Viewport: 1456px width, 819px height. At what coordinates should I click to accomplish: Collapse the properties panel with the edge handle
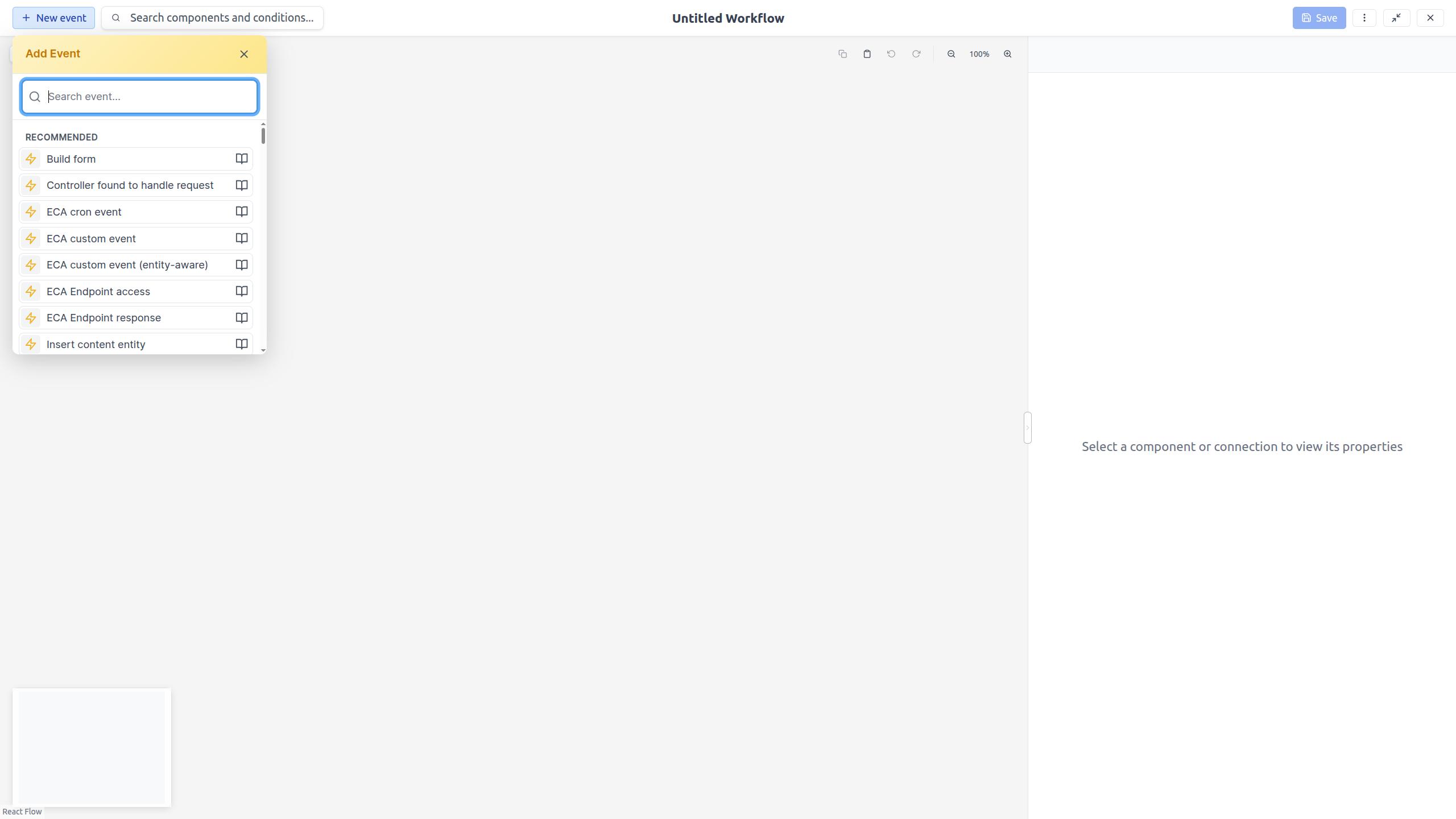pos(1027,428)
